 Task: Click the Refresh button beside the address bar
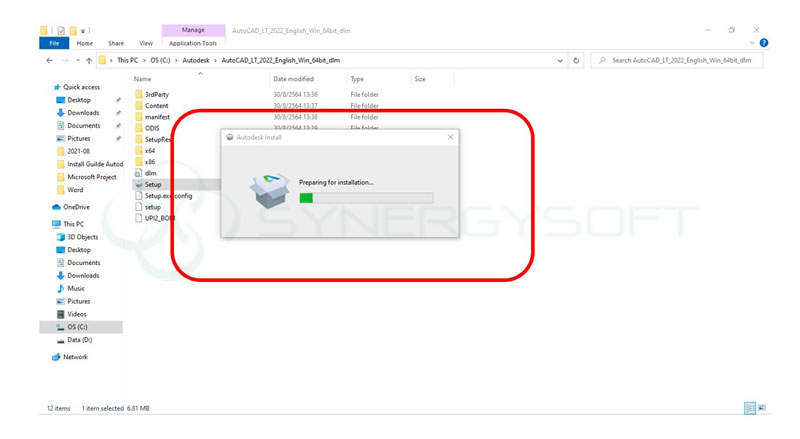(x=577, y=61)
